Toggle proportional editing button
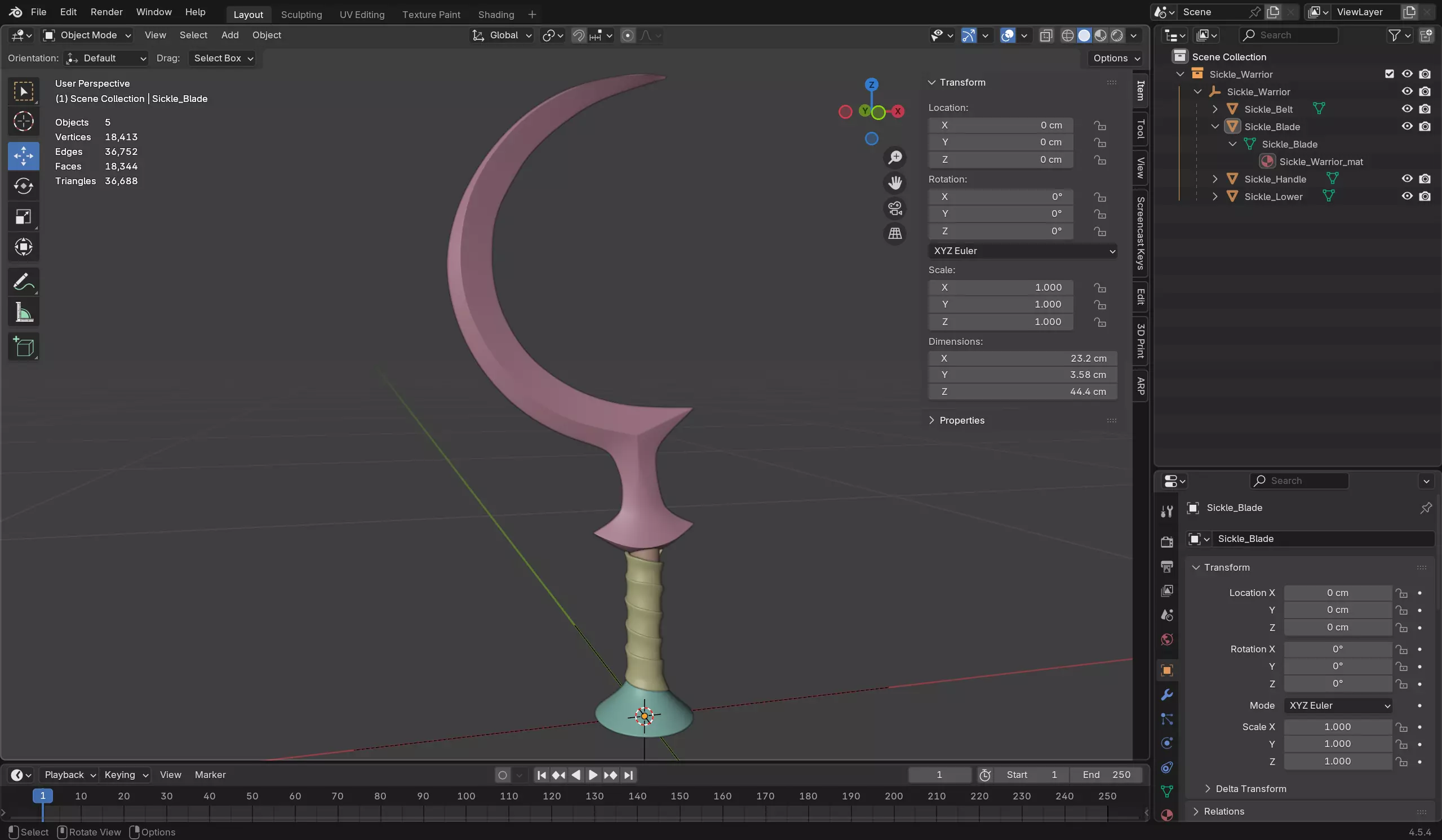Viewport: 1442px width, 840px height. point(628,35)
